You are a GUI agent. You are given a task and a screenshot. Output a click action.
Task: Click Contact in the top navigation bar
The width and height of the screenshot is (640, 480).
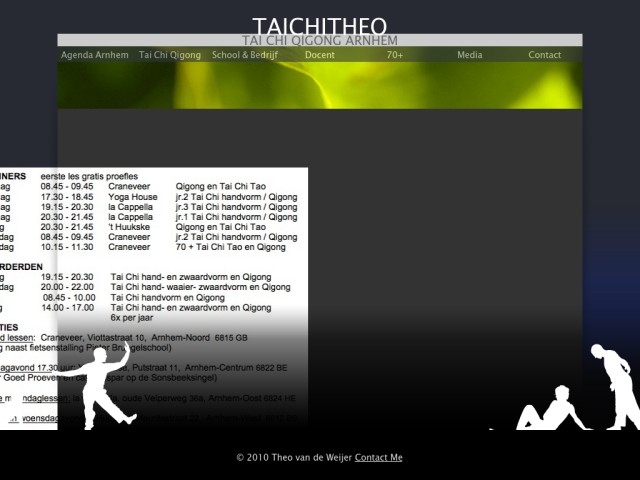(x=545, y=55)
